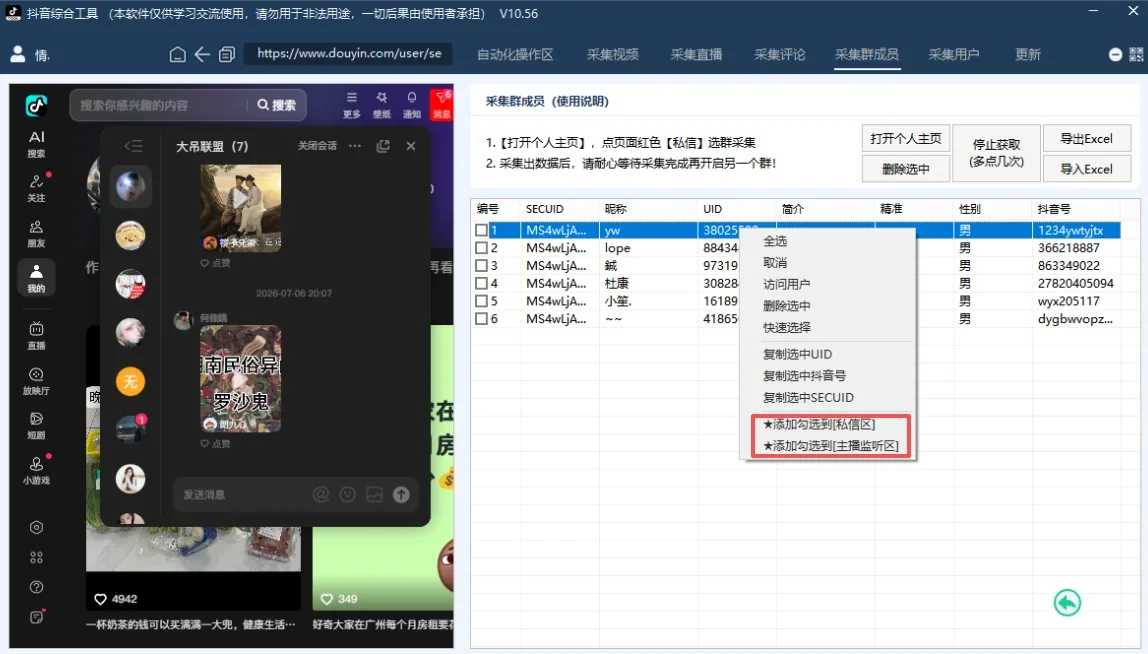Click the 壁纸 icon in Douyin header

click(x=381, y=105)
